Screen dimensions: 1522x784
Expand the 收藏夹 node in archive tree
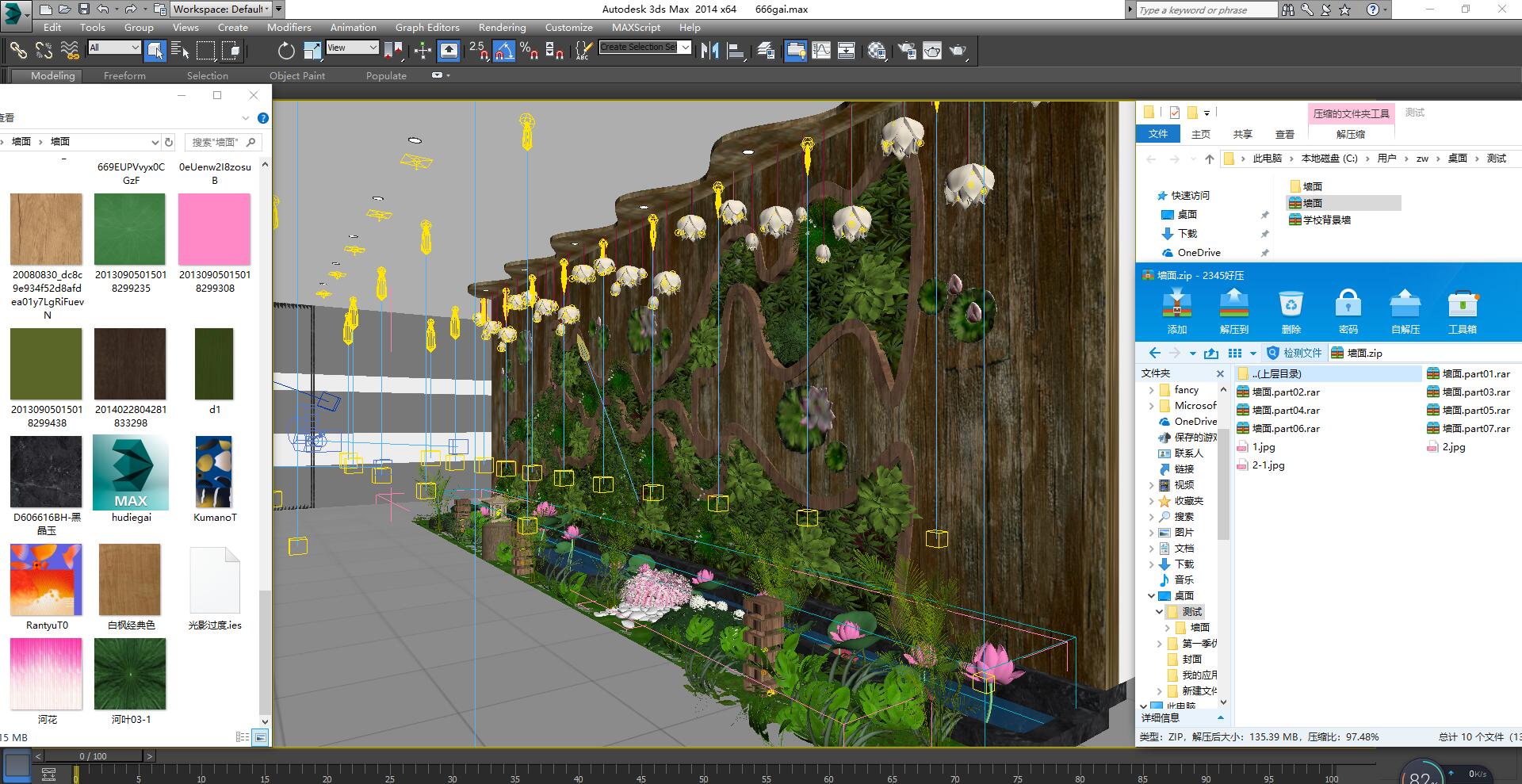[x=1151, y=500]
